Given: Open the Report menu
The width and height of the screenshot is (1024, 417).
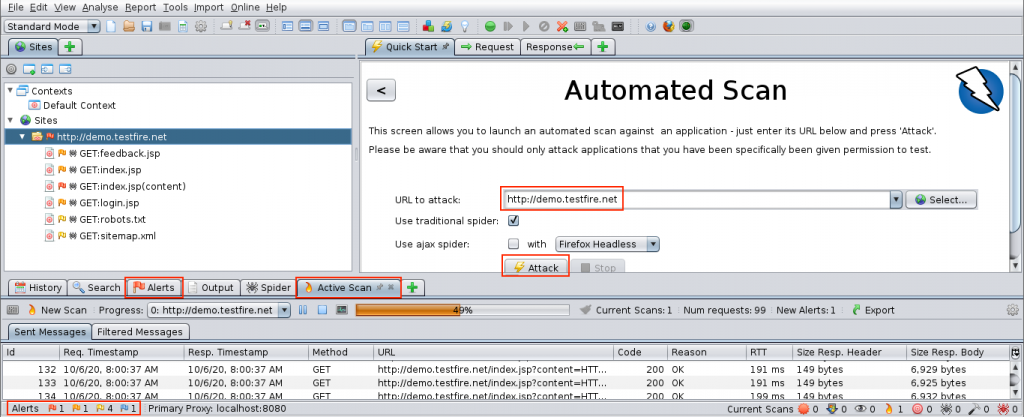Looking at the screenshot, I should 140,7.
